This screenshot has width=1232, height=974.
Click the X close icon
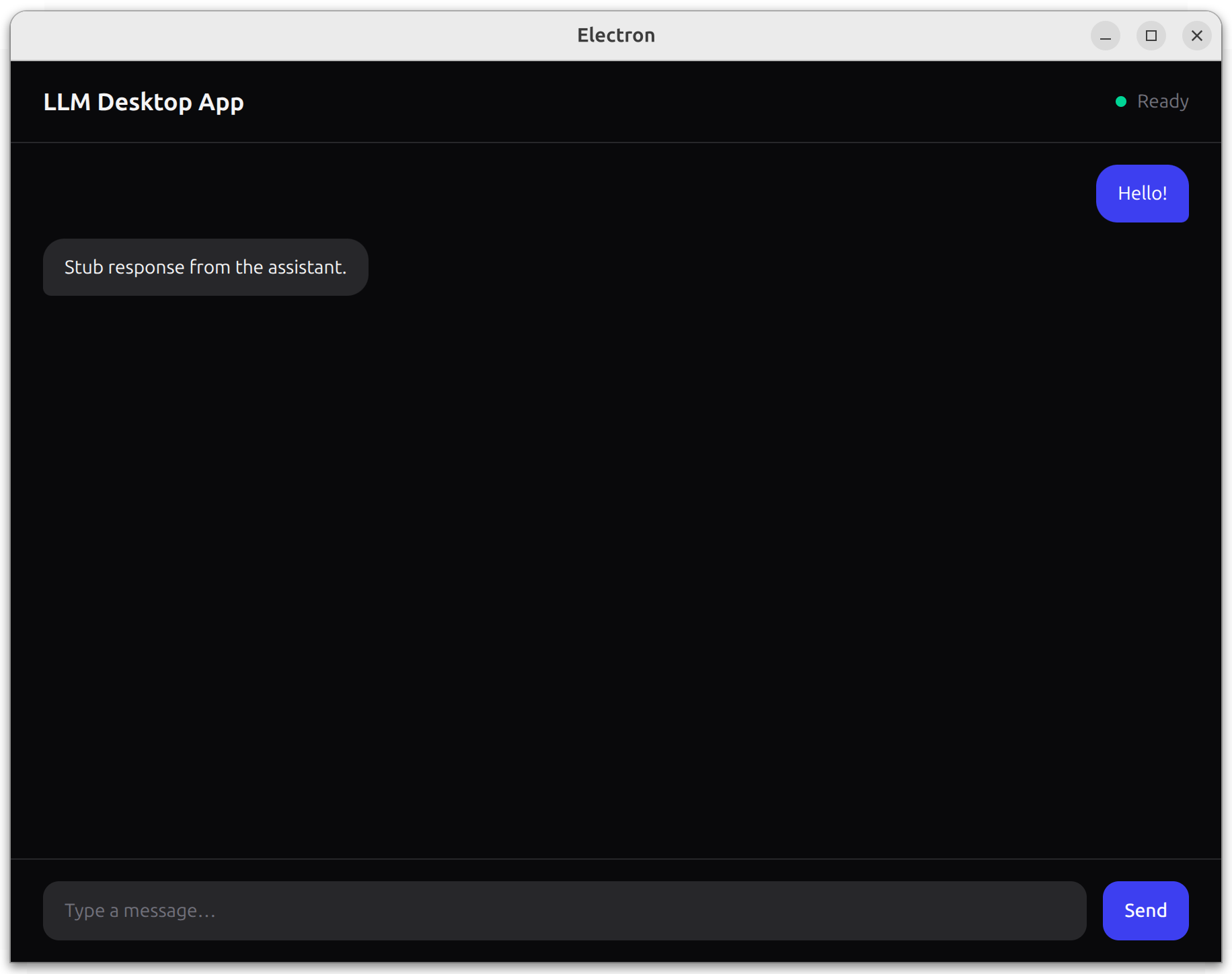click(1197, 36)
